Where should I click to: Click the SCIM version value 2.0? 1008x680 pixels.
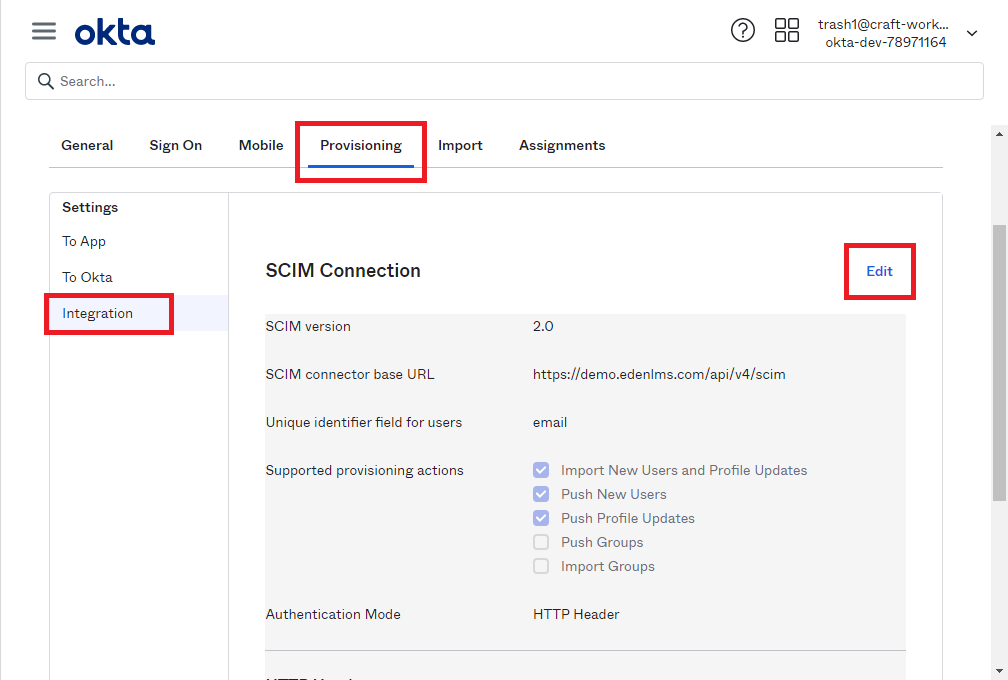543,326
